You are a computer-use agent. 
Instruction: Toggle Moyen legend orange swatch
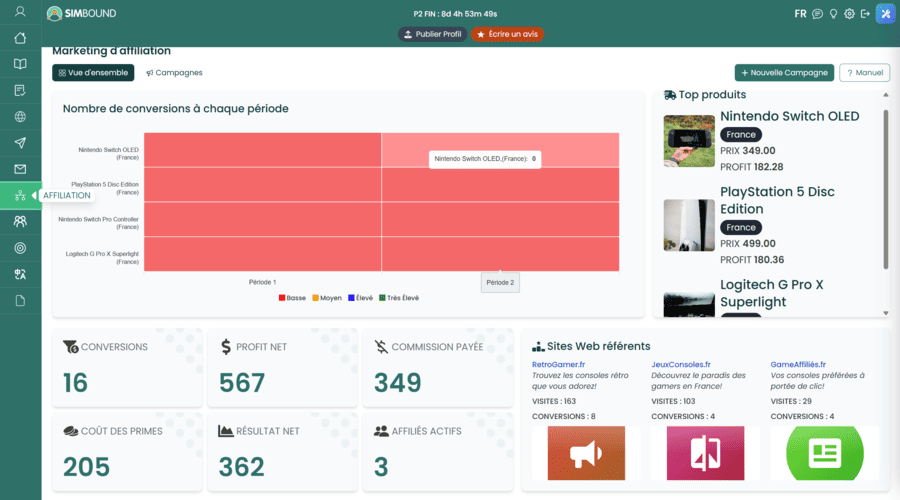pos(315,298)
